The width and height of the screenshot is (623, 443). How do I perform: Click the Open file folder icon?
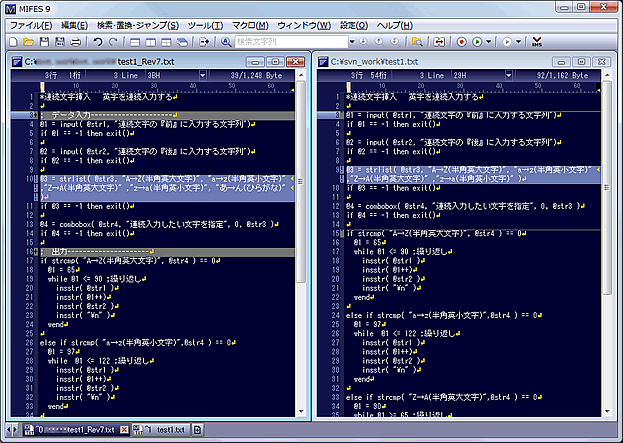pos(28,42)
